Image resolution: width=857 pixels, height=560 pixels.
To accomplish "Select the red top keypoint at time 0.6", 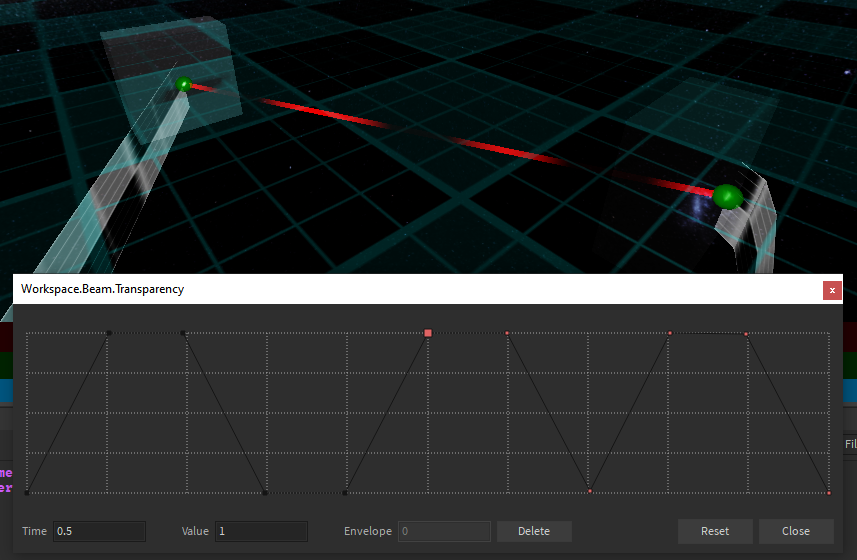I will coord(507,333).
